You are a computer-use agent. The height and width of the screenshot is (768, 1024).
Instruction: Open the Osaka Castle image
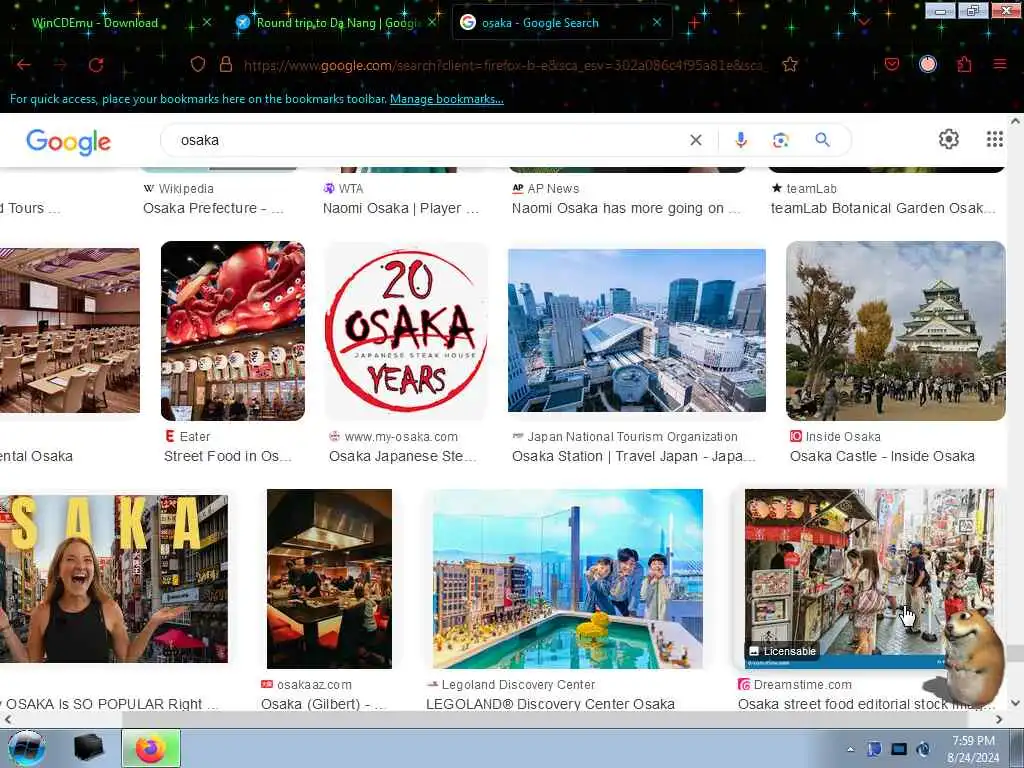895,330
